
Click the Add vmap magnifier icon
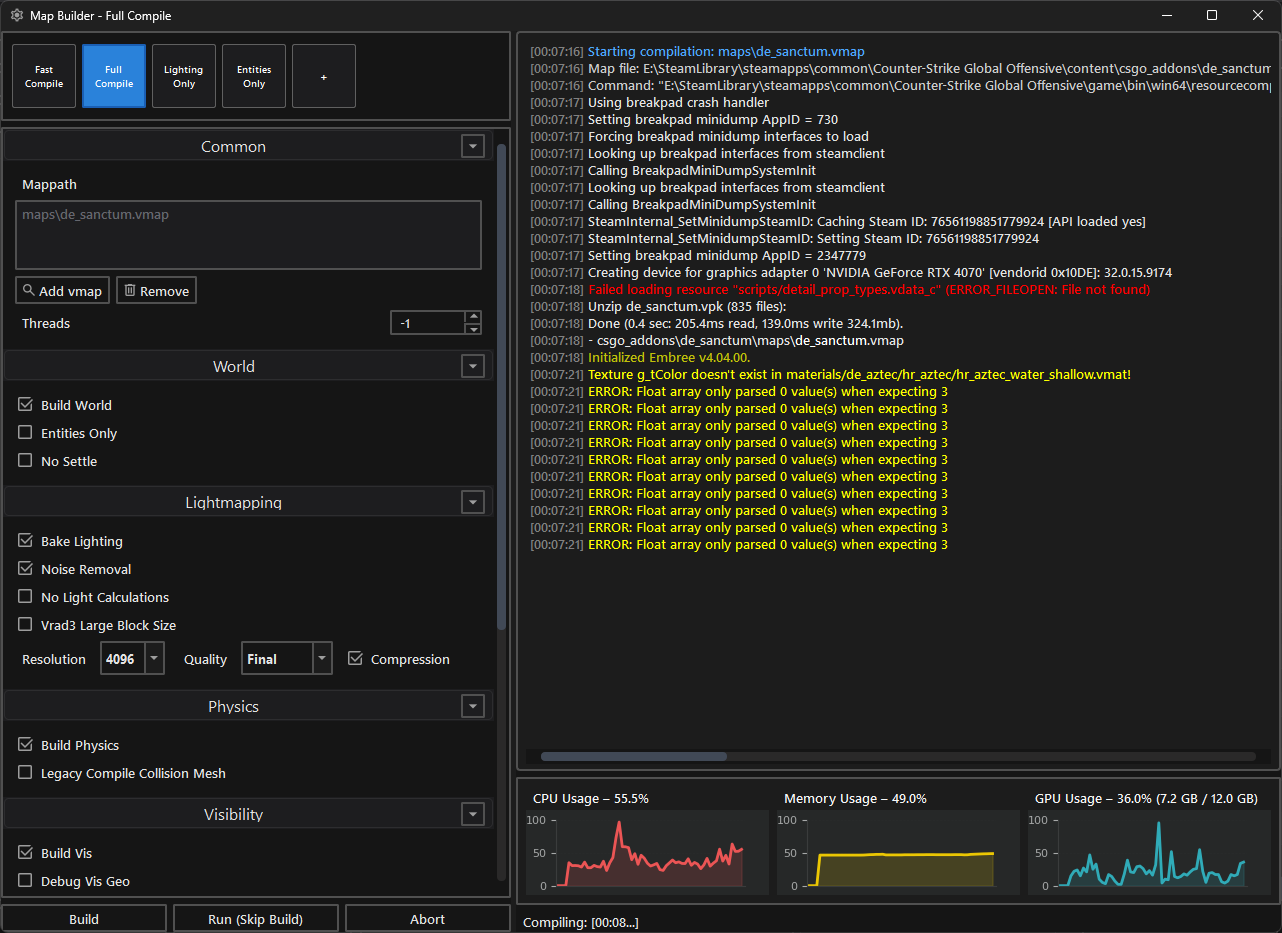click(x=29, y=291)
